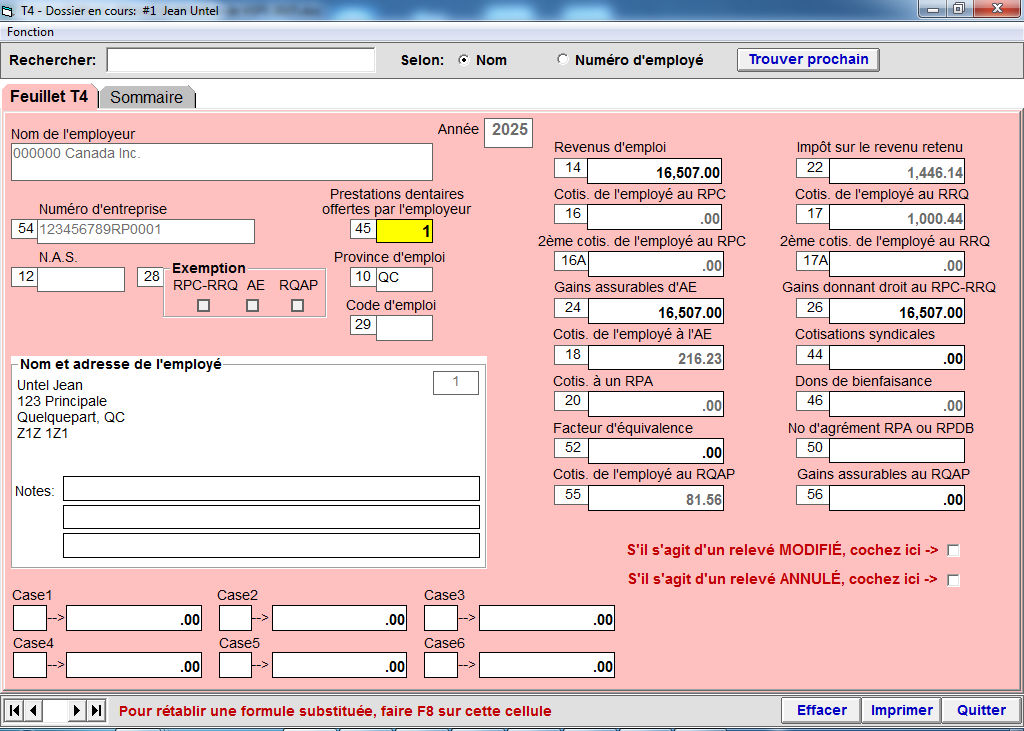The height and width of the screenshot is (731, 1024).
Task: Go to the next record
Action: tap(78, 710)
